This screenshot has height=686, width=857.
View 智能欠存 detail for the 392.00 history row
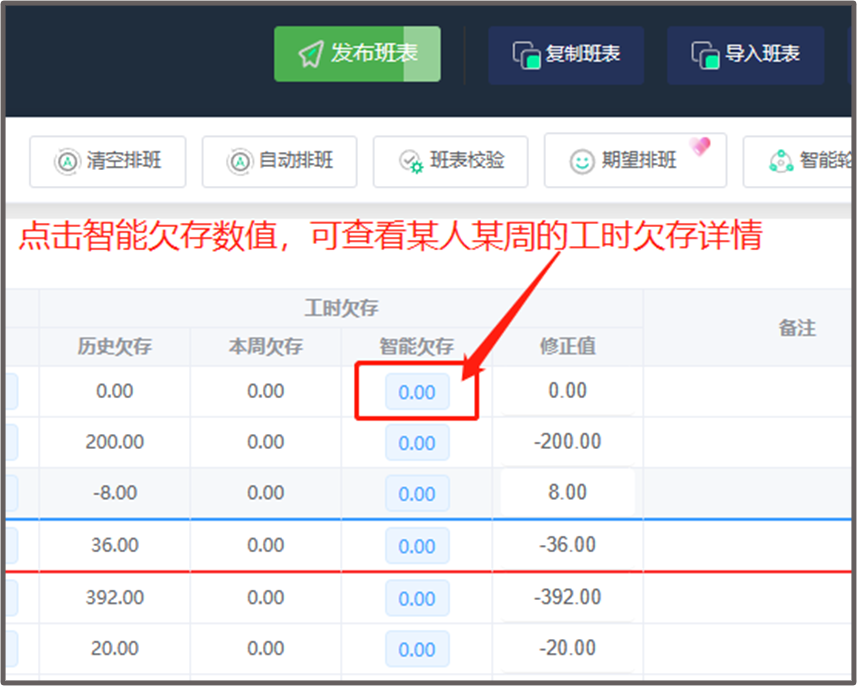point(417,598)
